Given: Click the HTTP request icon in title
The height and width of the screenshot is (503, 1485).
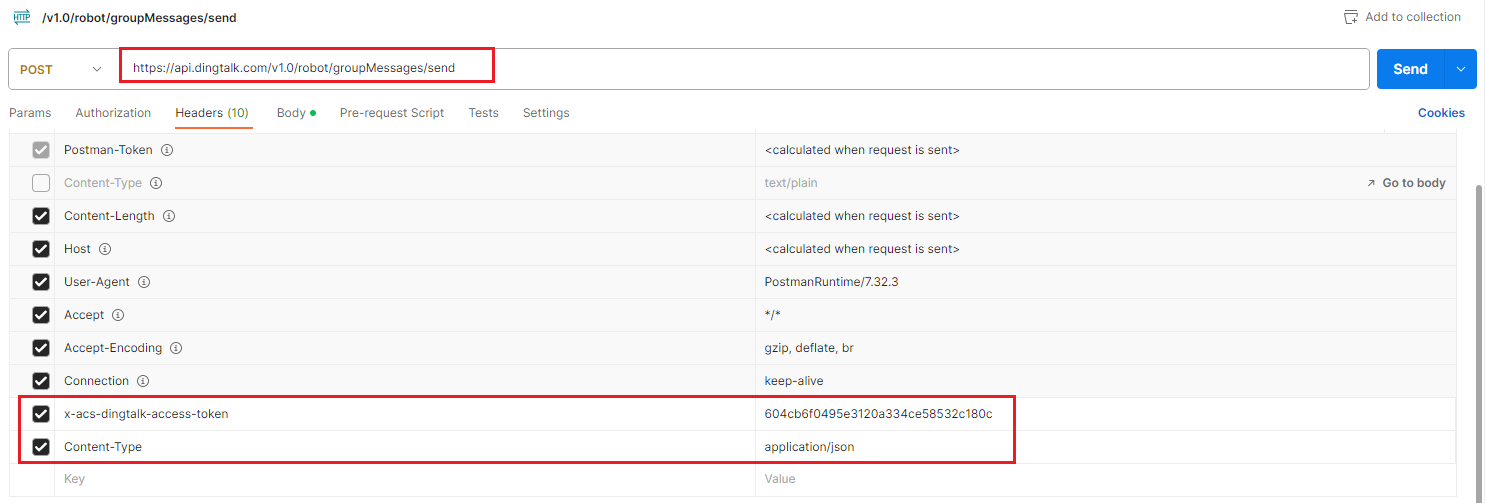Looking at the screenshot, I should 21,17.
